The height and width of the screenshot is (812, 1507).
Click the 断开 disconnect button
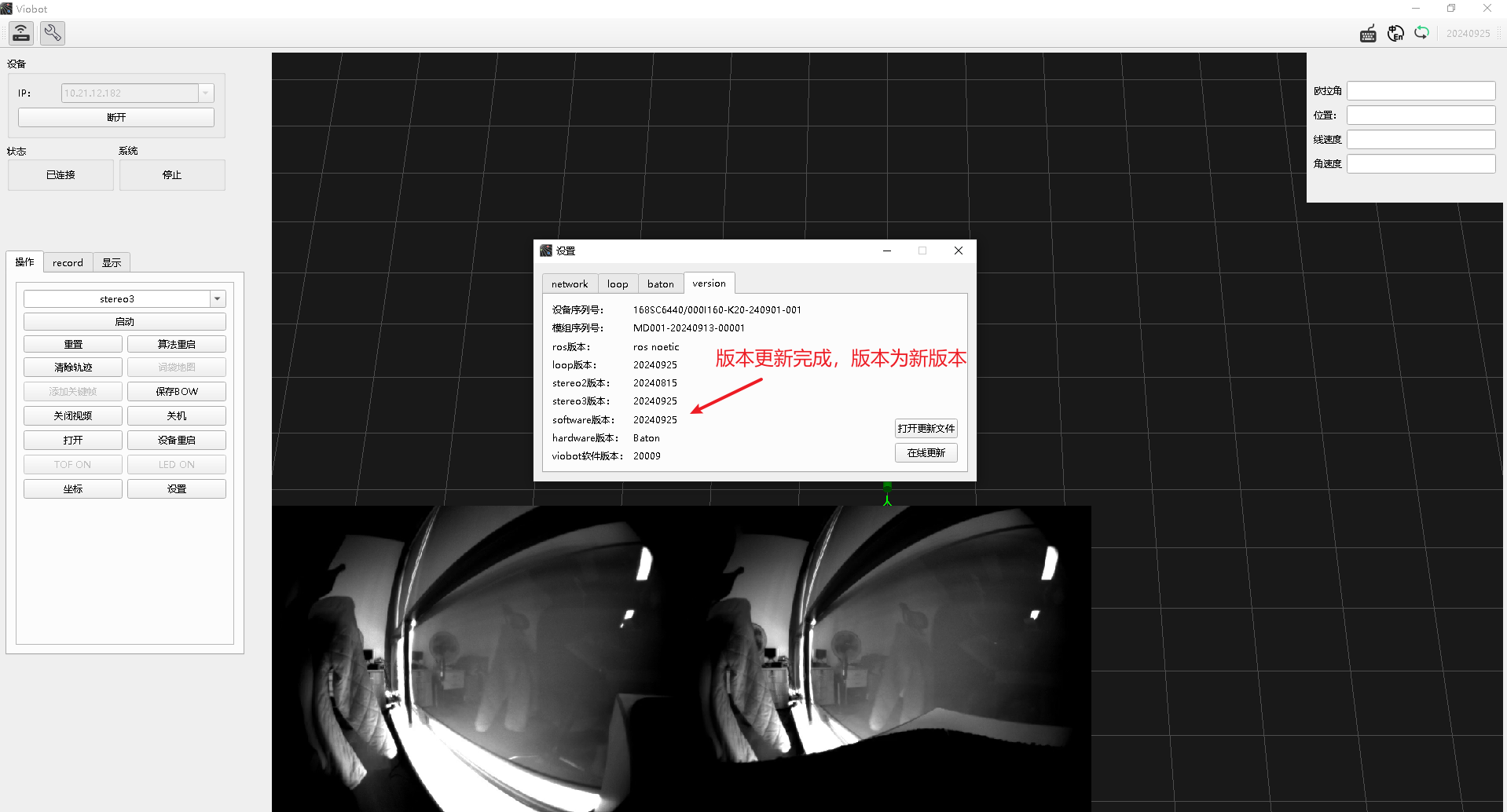(116, 117)
